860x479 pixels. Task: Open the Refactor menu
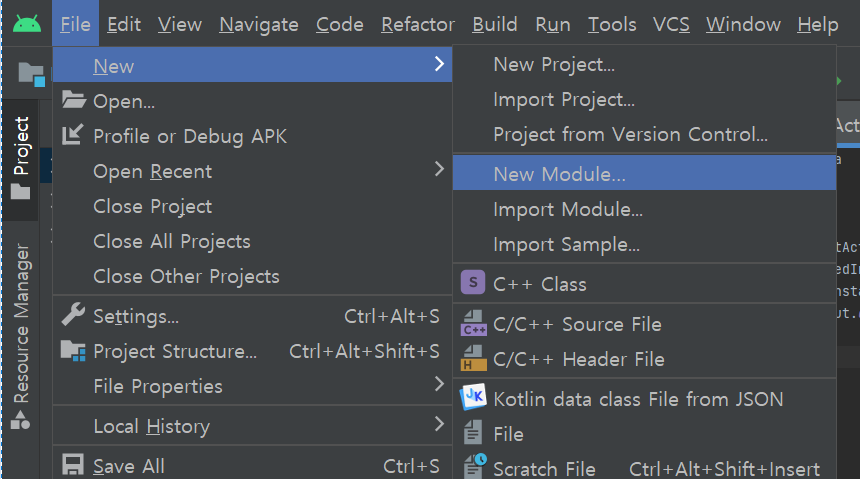(418, 24)
